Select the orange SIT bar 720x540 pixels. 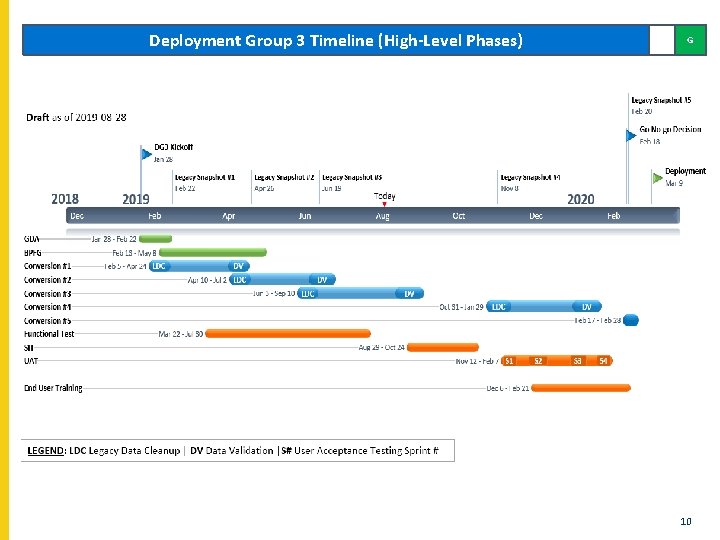point(443,347)
